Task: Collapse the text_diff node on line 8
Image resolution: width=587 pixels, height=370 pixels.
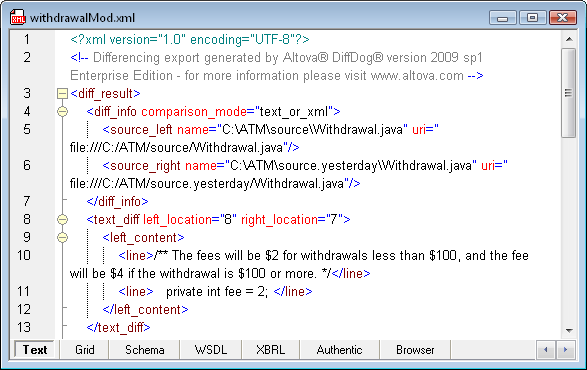Action: click(x=63, y=219)
